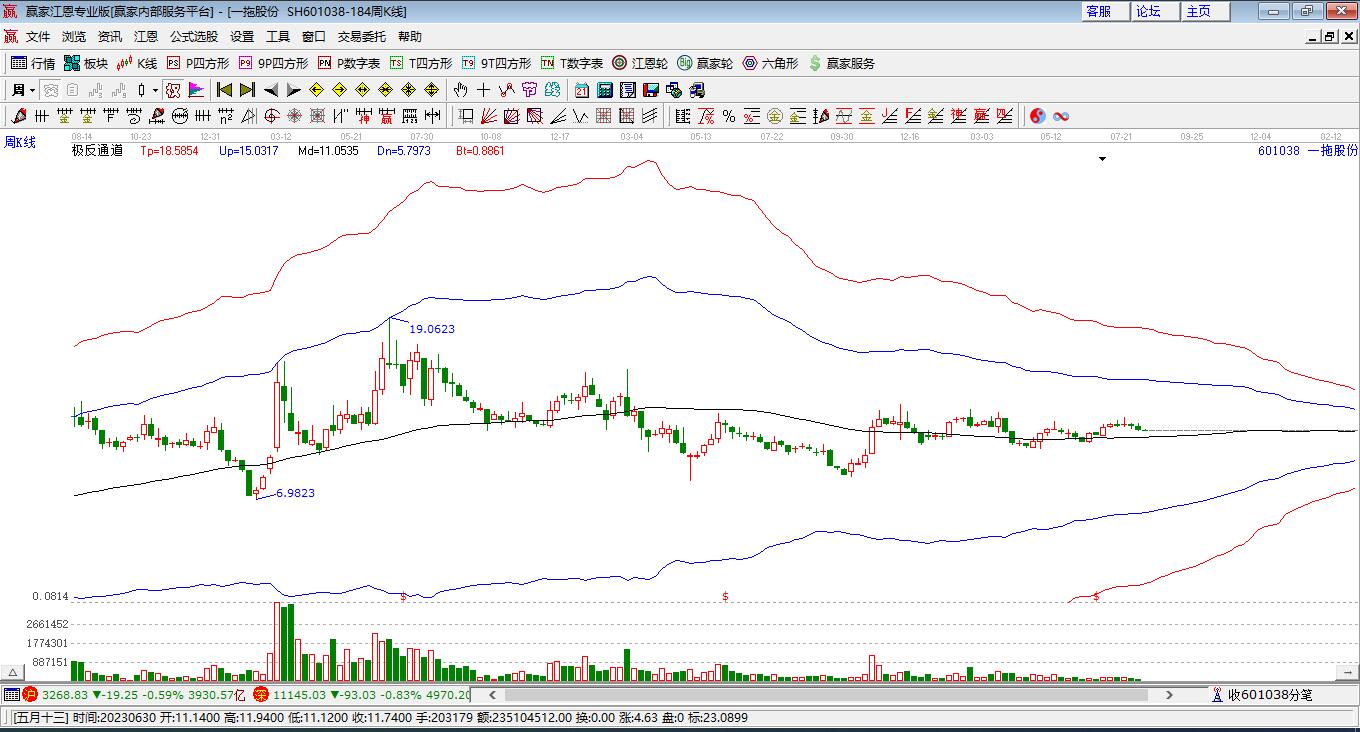This screenshot has width=1360, height=732.
Task: Click the yin-yang taiji icon
Action: point(1037,116)
